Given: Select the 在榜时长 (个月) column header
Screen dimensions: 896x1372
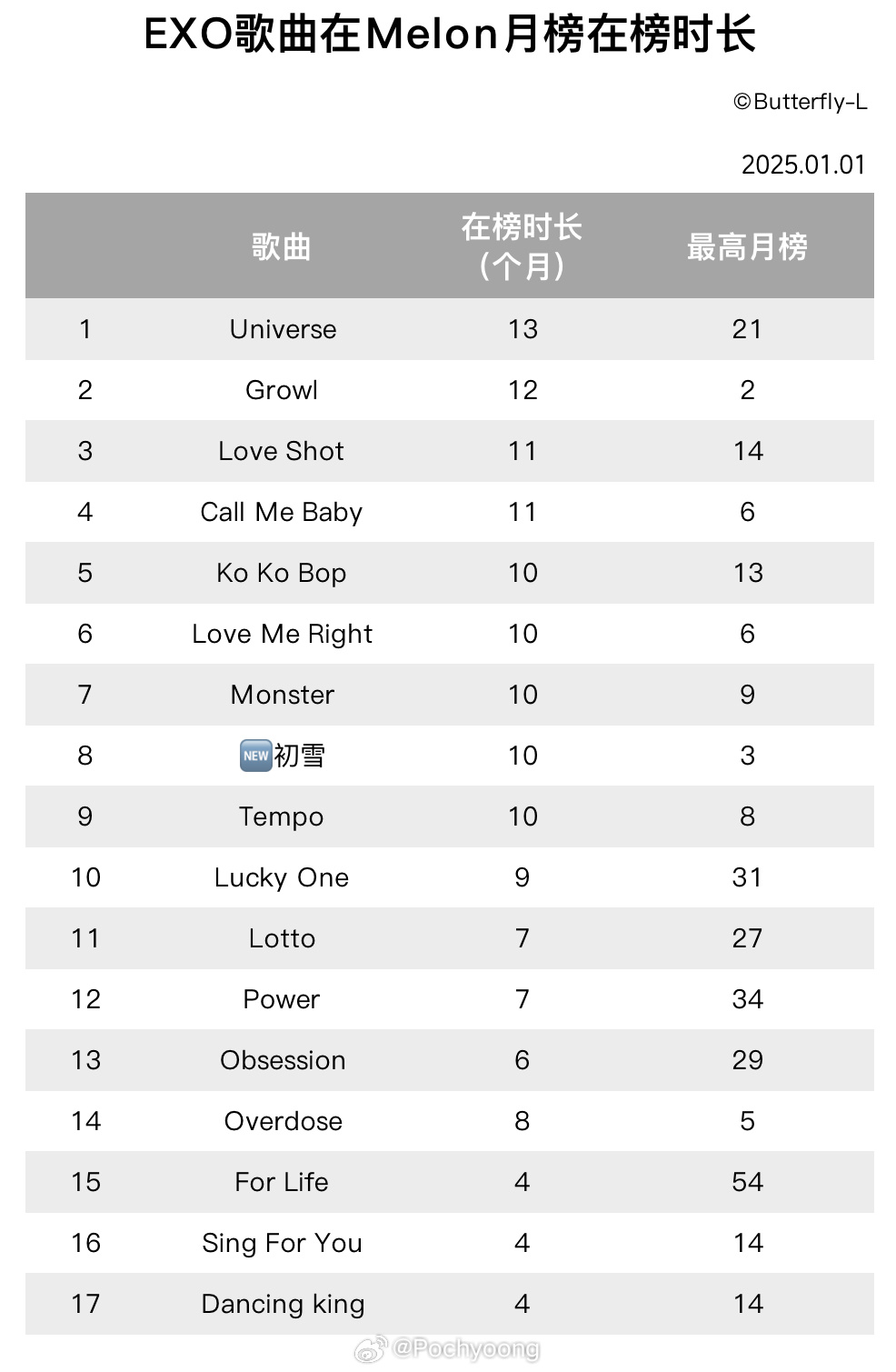Looking at the screenshot, I should [x=522, y=246].
